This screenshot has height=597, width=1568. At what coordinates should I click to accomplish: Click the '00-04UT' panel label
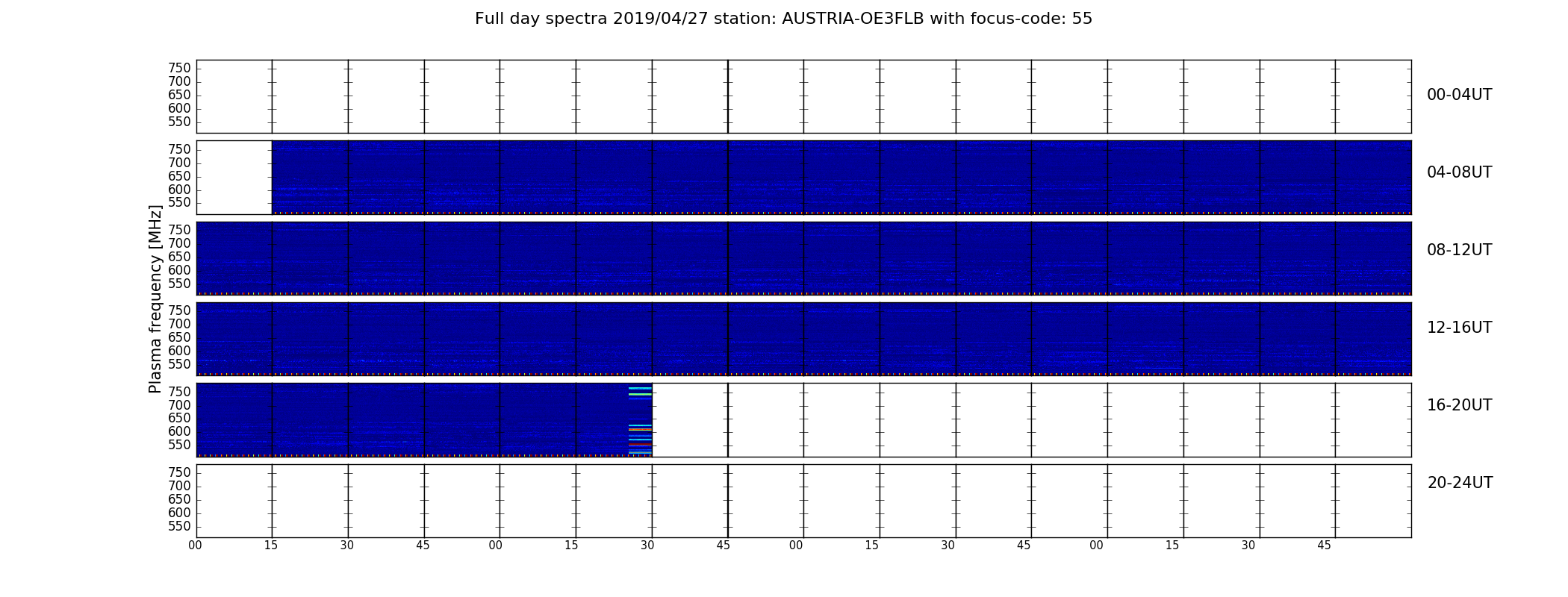[x=1459, y=95]
